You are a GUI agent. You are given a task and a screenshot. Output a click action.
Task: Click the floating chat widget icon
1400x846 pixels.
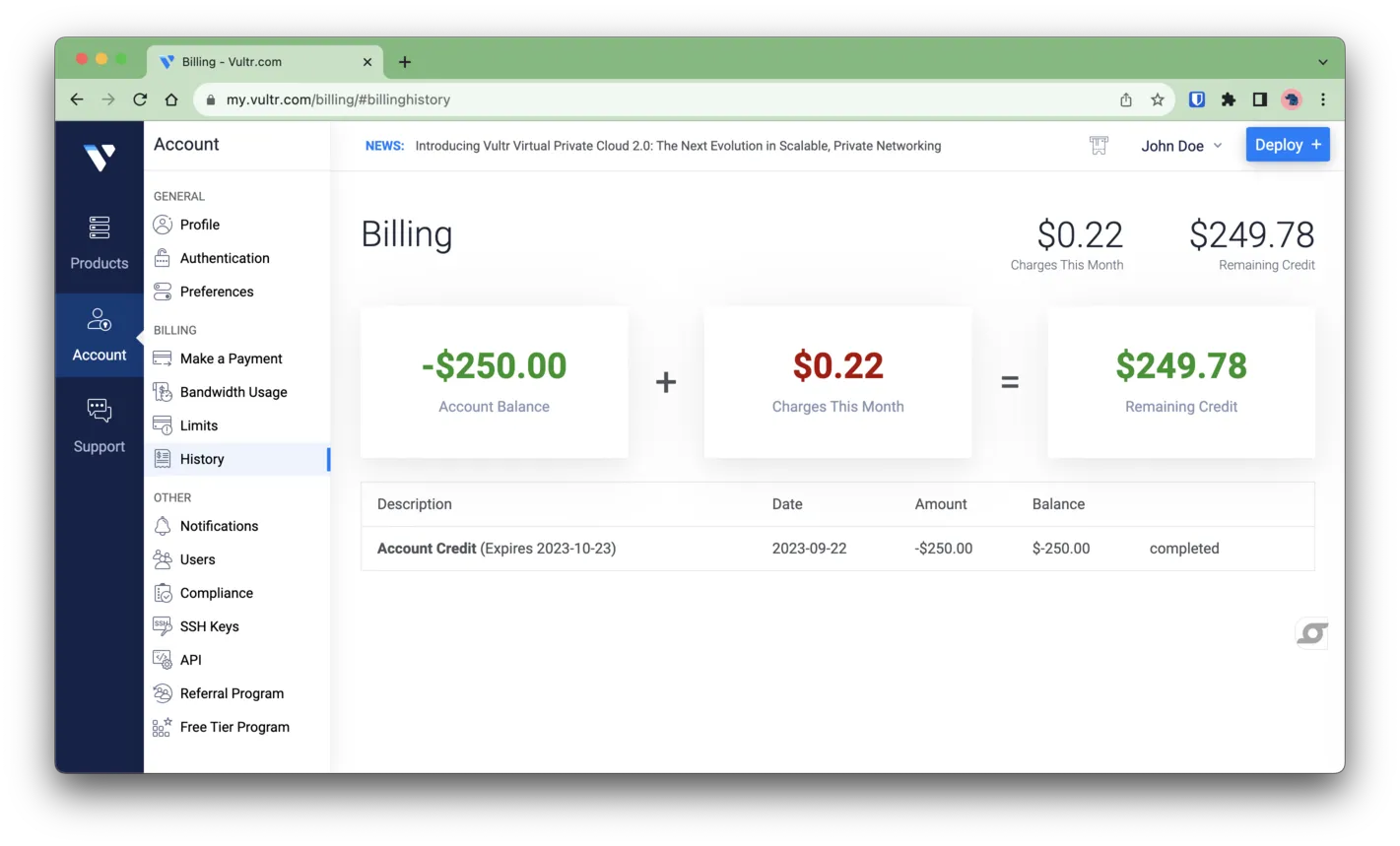[x=1311, y=633]
